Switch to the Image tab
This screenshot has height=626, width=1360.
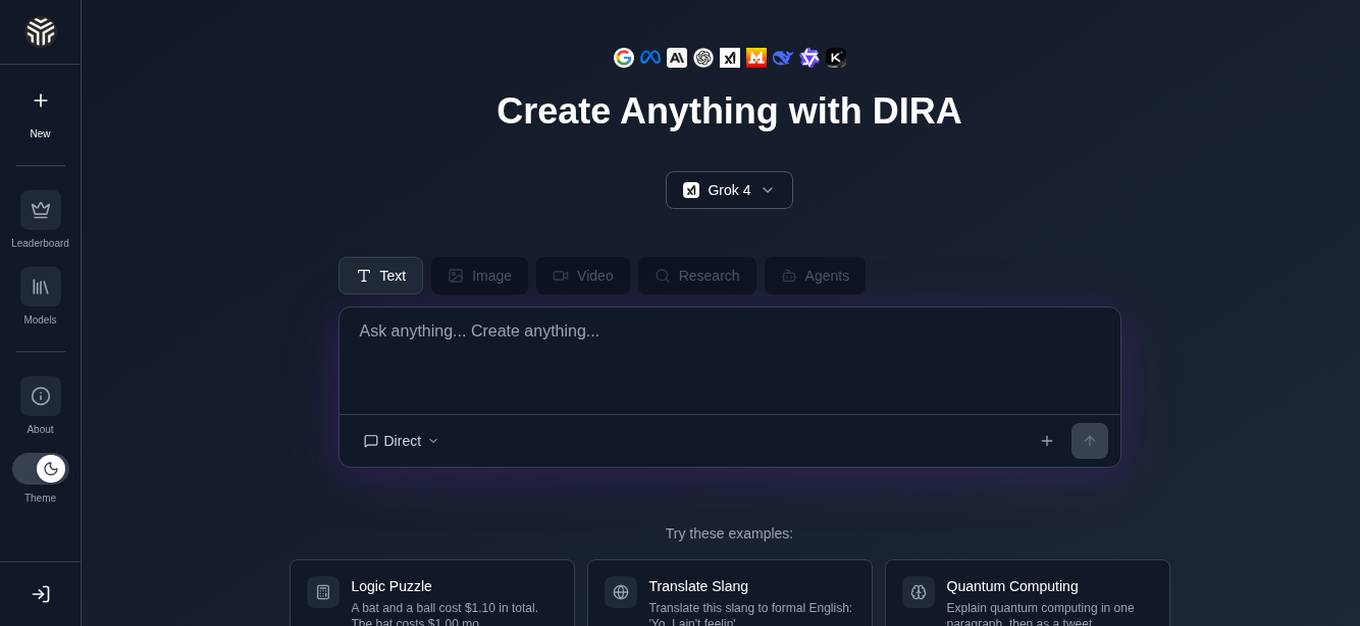point(480,276)
